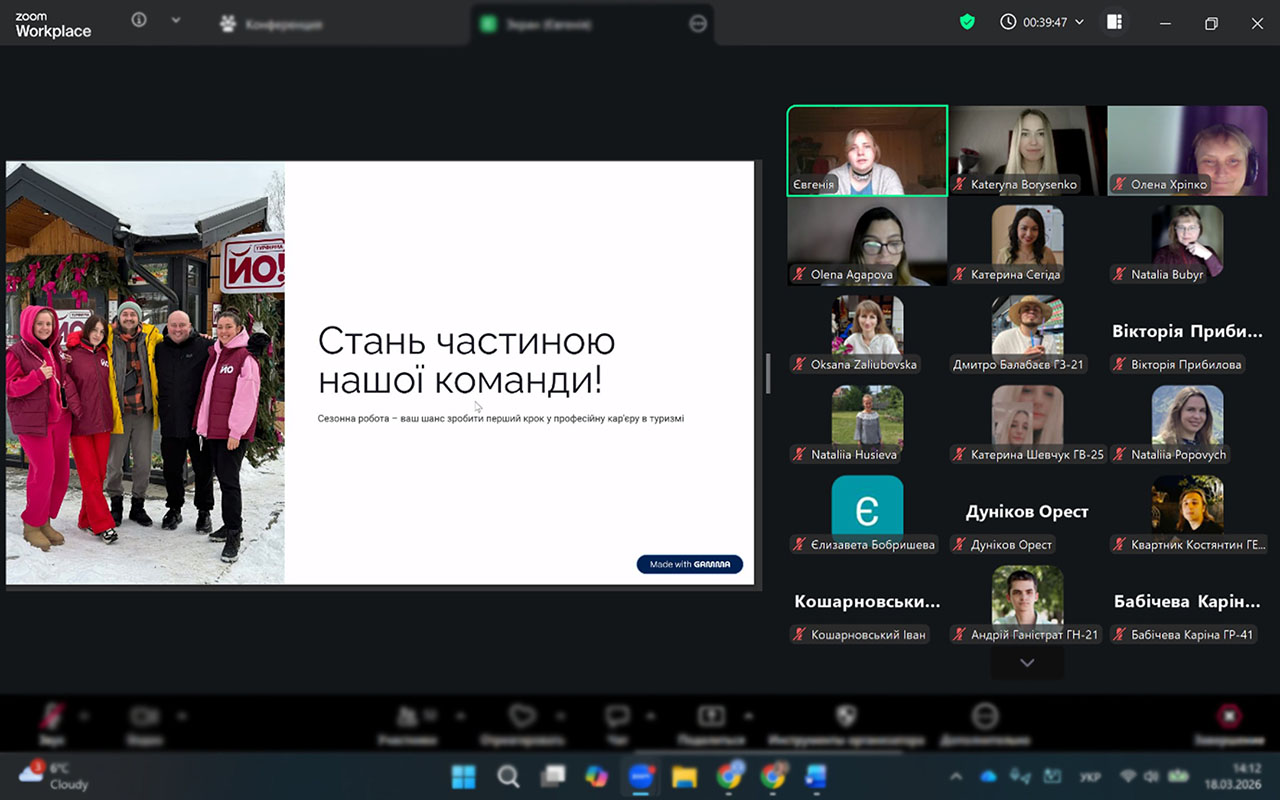
Task: Show more participants with down chevron
Action: pos(1027,663)
